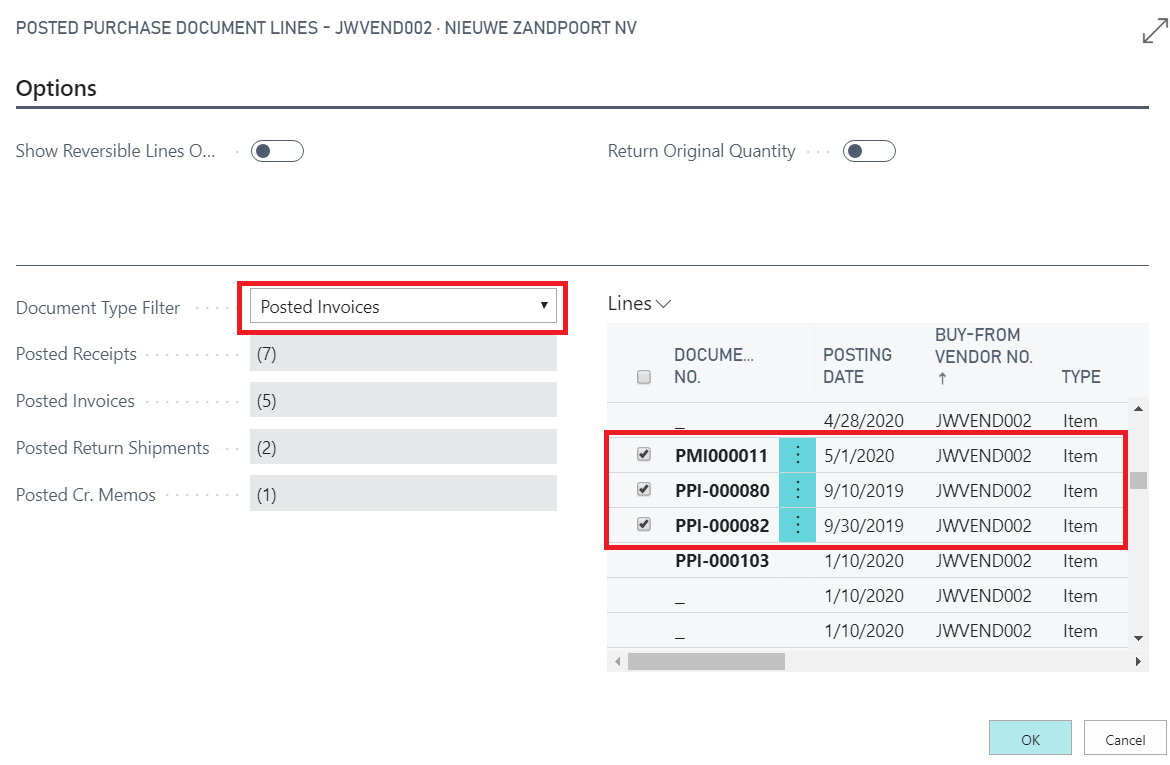Open row menu for PPI-000082
The width and height of the screenshot is (1170, 765).
pyautogui.click(x=797, y=525)
